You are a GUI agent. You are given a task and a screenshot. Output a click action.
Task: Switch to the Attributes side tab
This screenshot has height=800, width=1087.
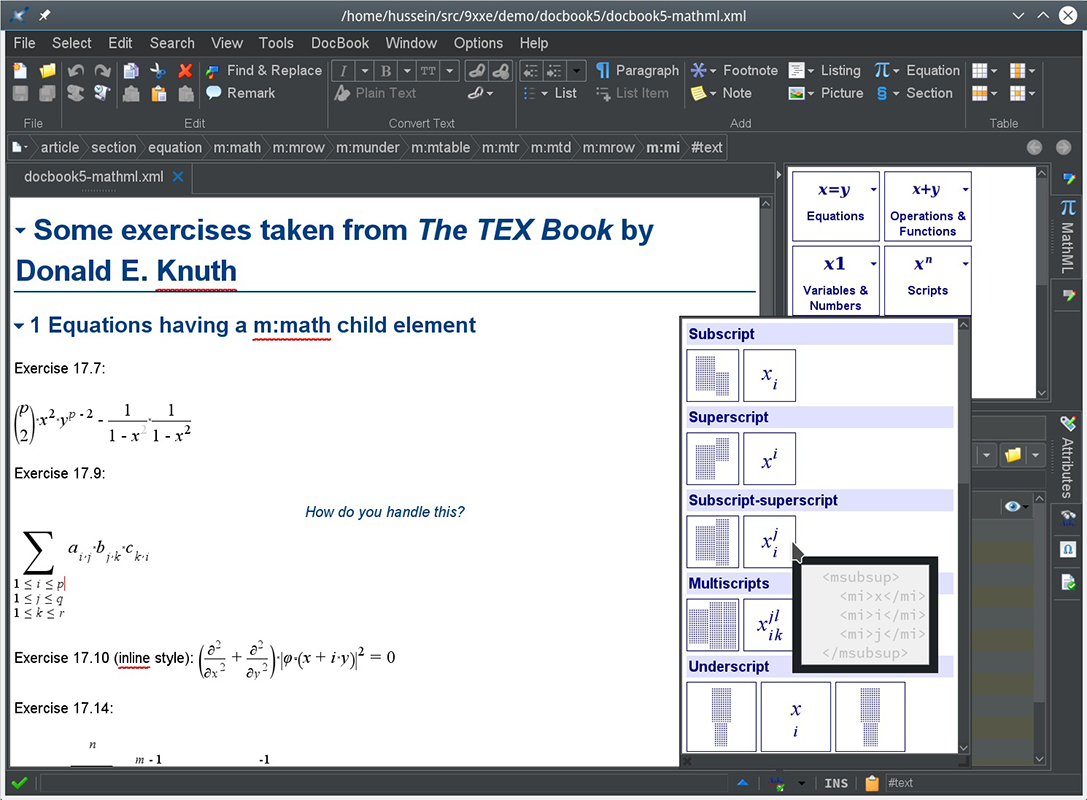point(1068,458)
